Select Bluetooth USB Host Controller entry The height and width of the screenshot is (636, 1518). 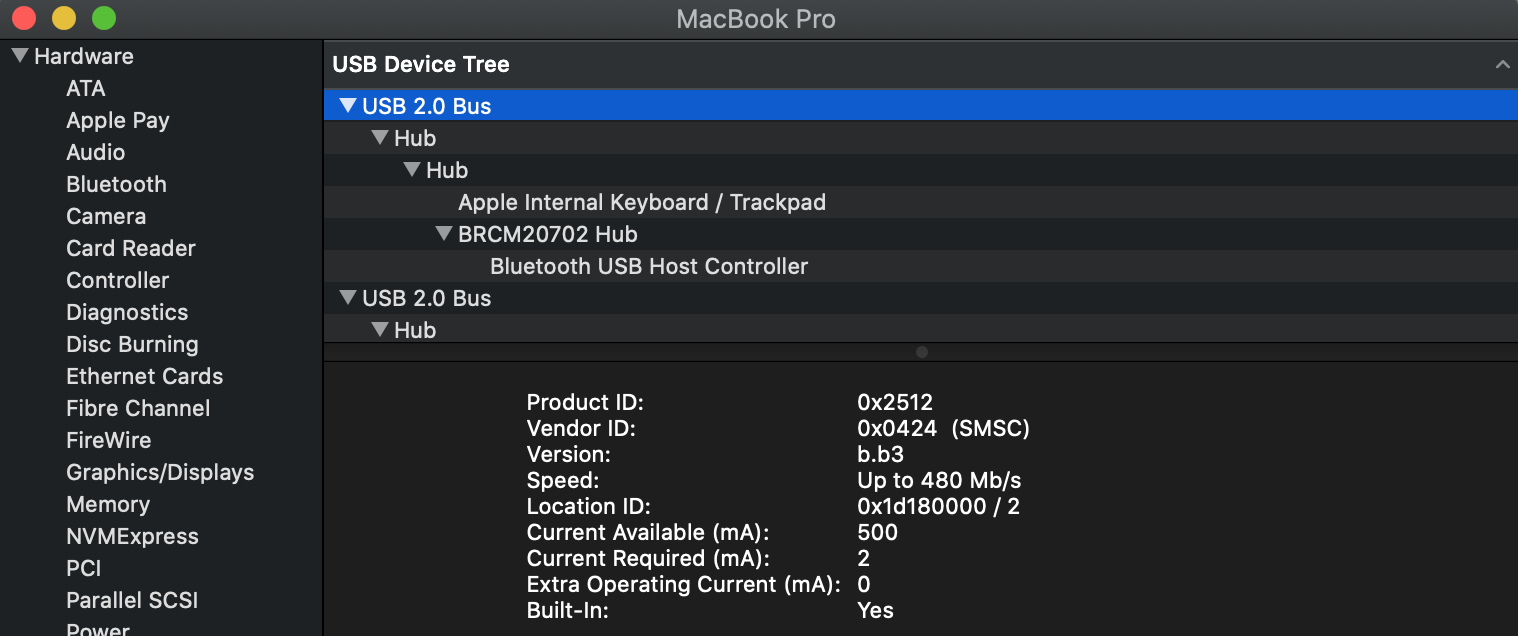click(648, 266)
